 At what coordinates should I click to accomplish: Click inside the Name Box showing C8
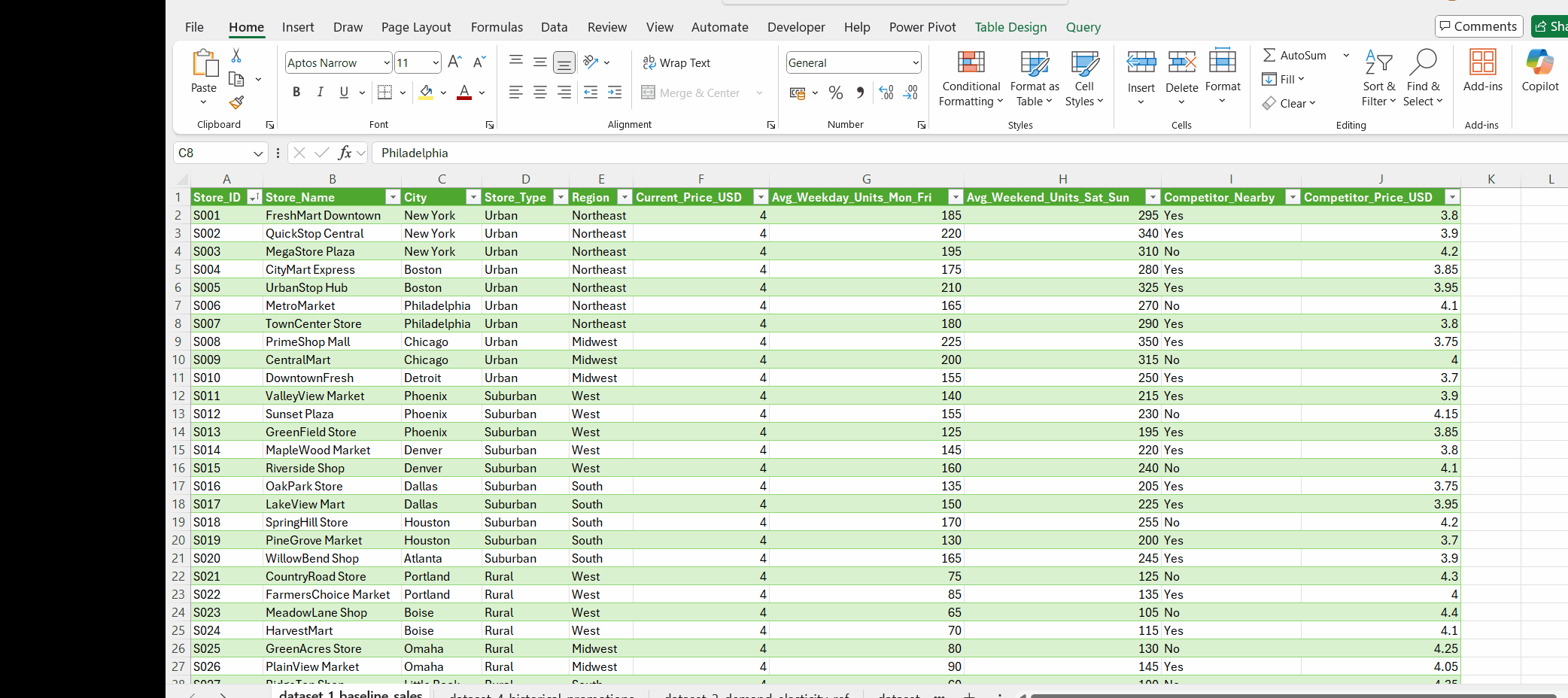coord(213,153)
